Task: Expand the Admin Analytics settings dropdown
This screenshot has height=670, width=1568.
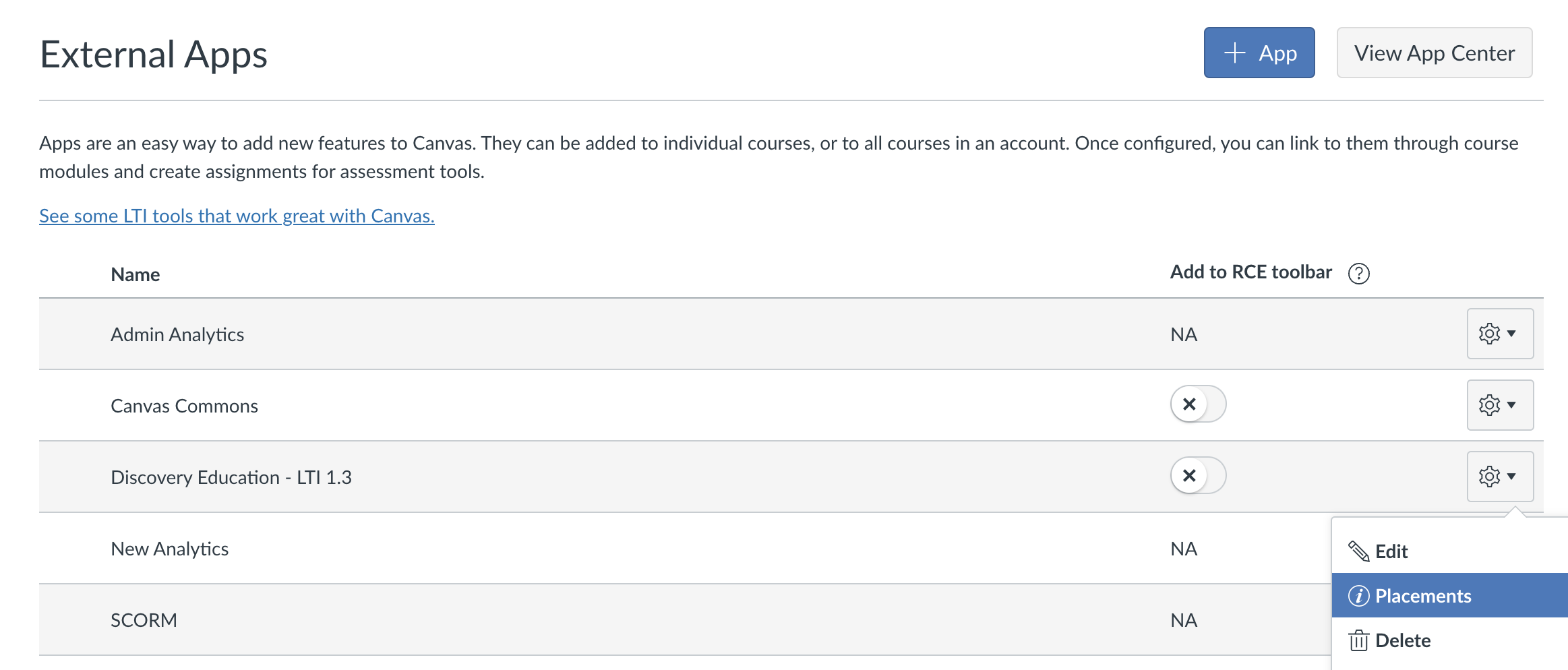Action: pos(1499,333)
